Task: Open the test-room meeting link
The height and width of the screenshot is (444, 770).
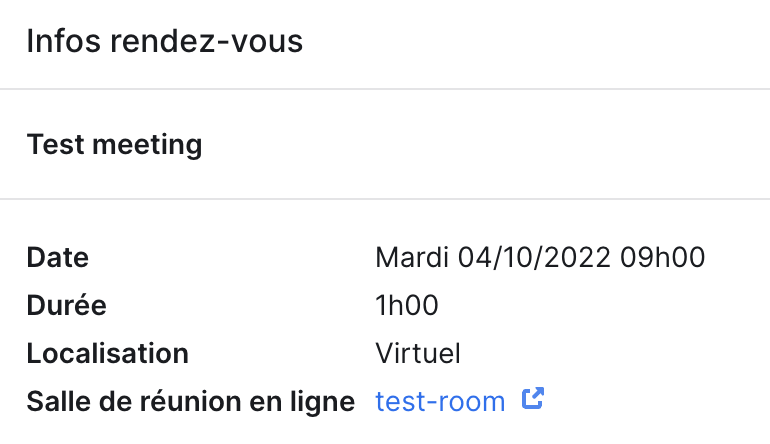Action: point(440,402)
